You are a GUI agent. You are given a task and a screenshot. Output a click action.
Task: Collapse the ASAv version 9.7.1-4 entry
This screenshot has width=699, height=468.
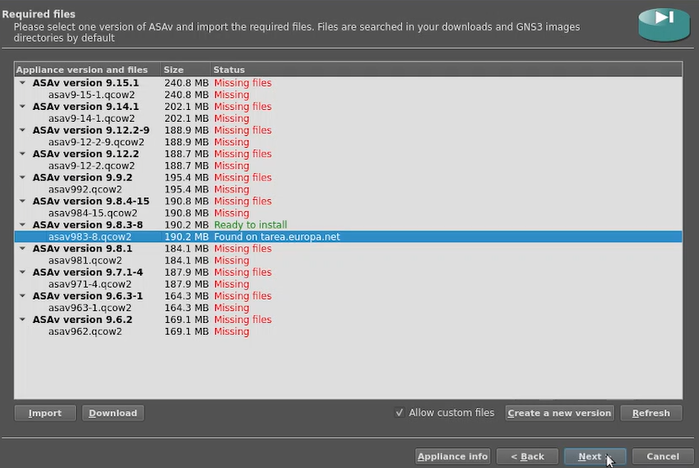[22, 272]
